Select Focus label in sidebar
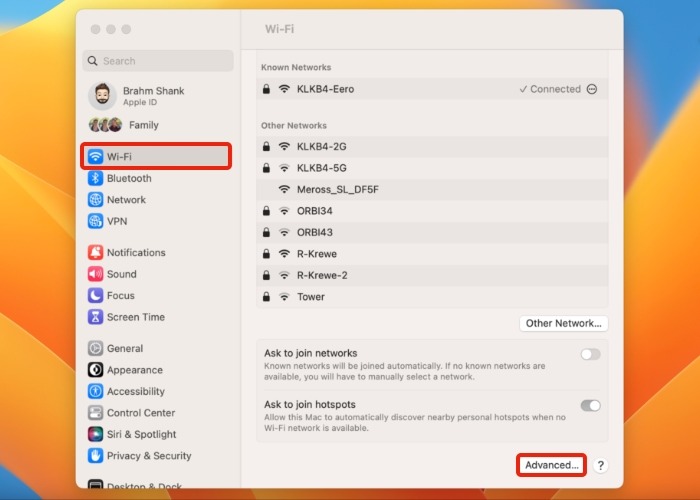Viewport: 700px width, 500px height. pyautogui.click(x=121, y=295)
